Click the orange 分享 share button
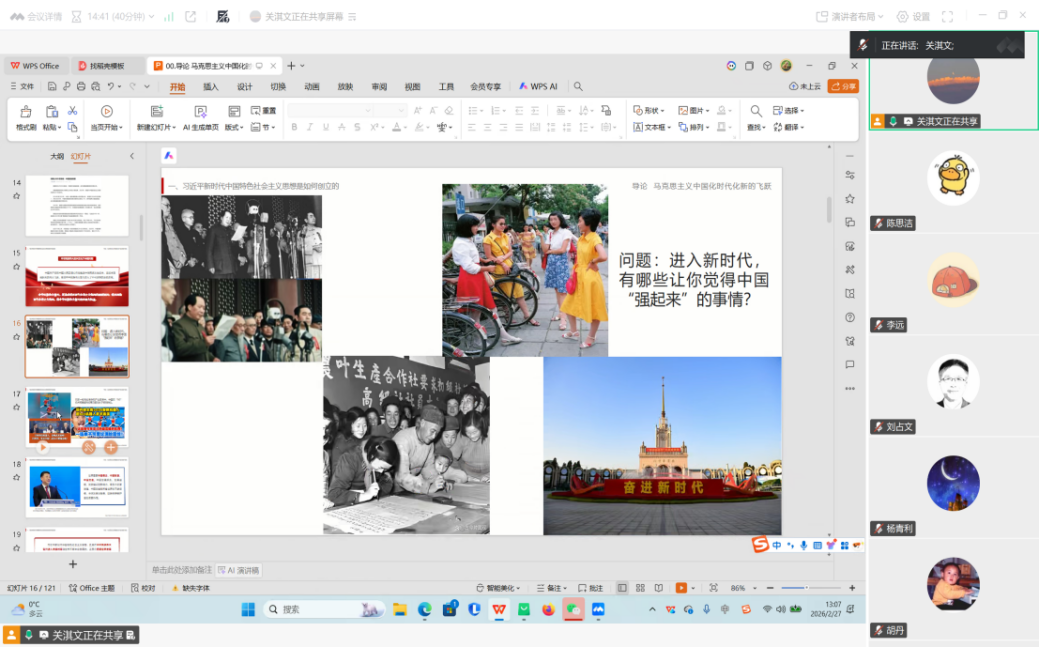 843,87
